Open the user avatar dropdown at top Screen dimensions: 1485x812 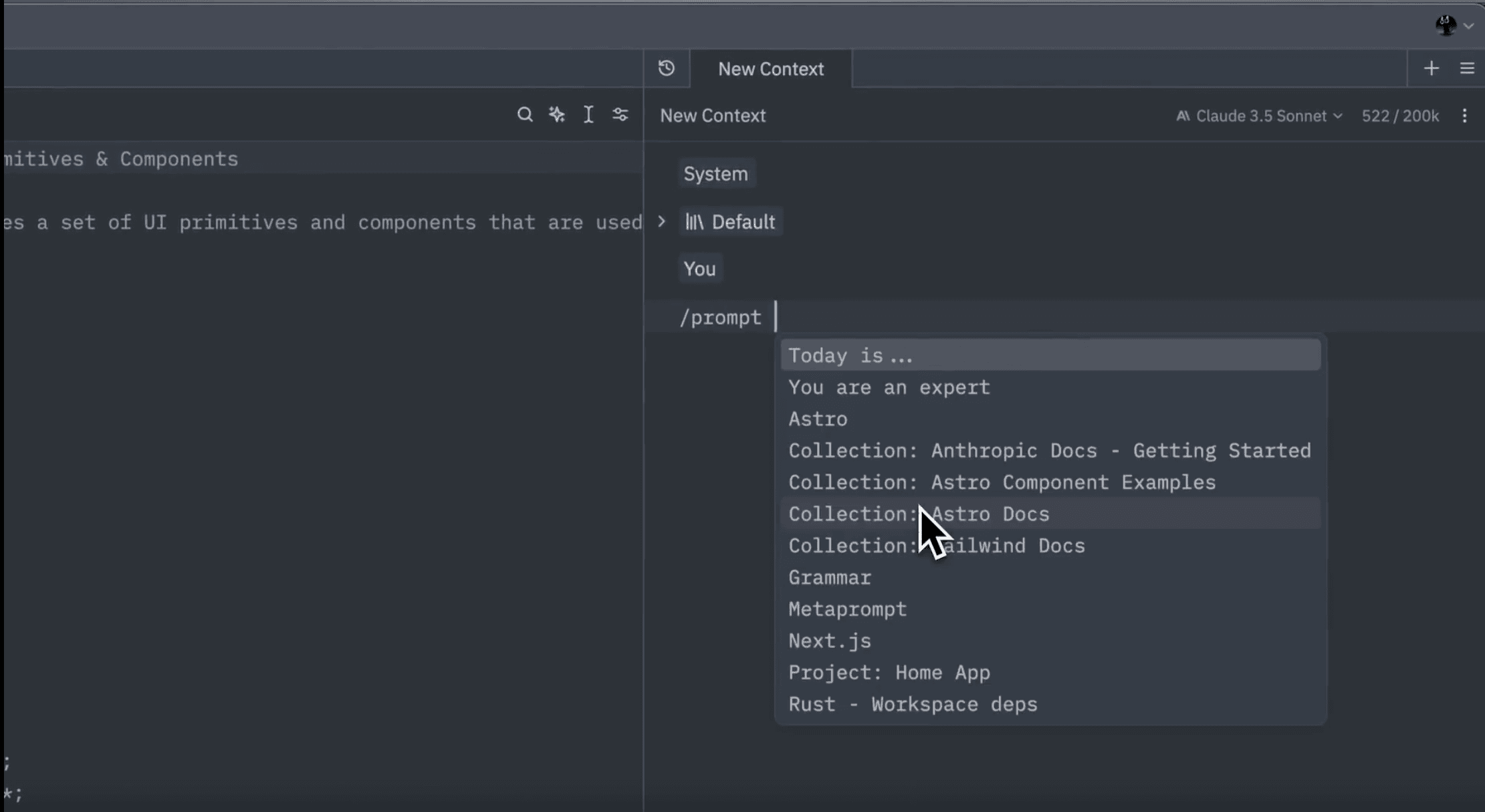(1453, 26)
